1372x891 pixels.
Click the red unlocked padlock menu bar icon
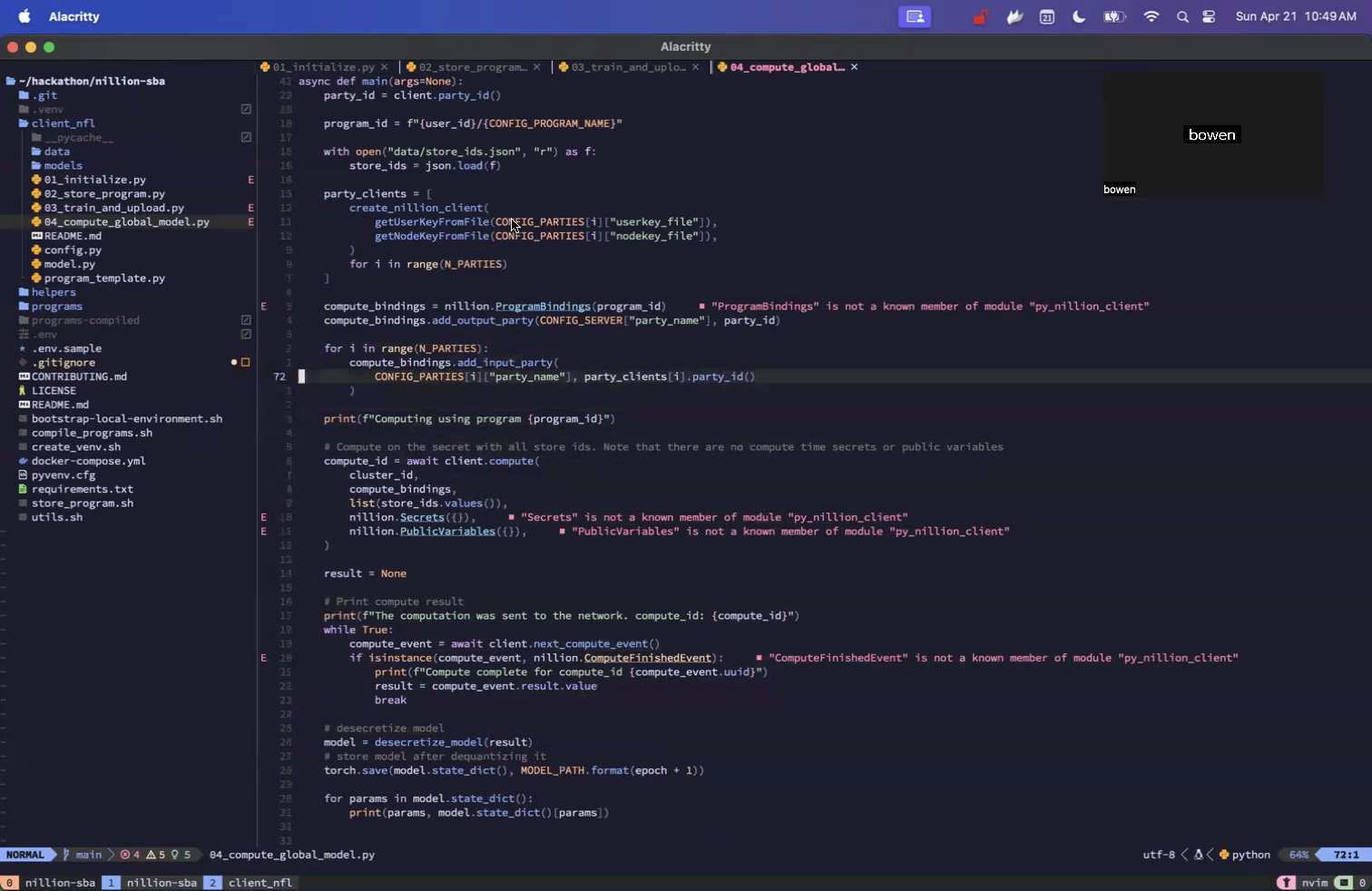coord(980,16)
